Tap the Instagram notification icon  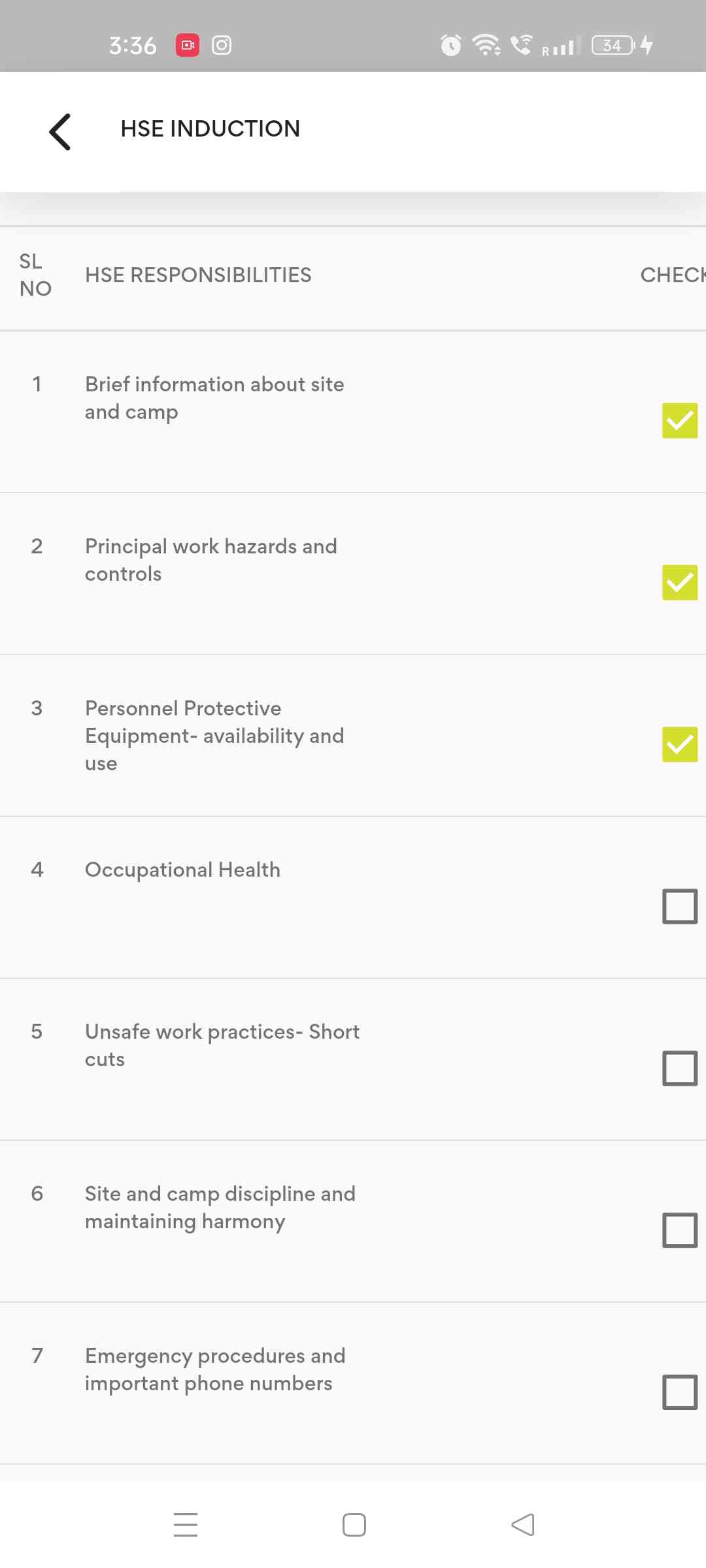(x=222, y=45)
